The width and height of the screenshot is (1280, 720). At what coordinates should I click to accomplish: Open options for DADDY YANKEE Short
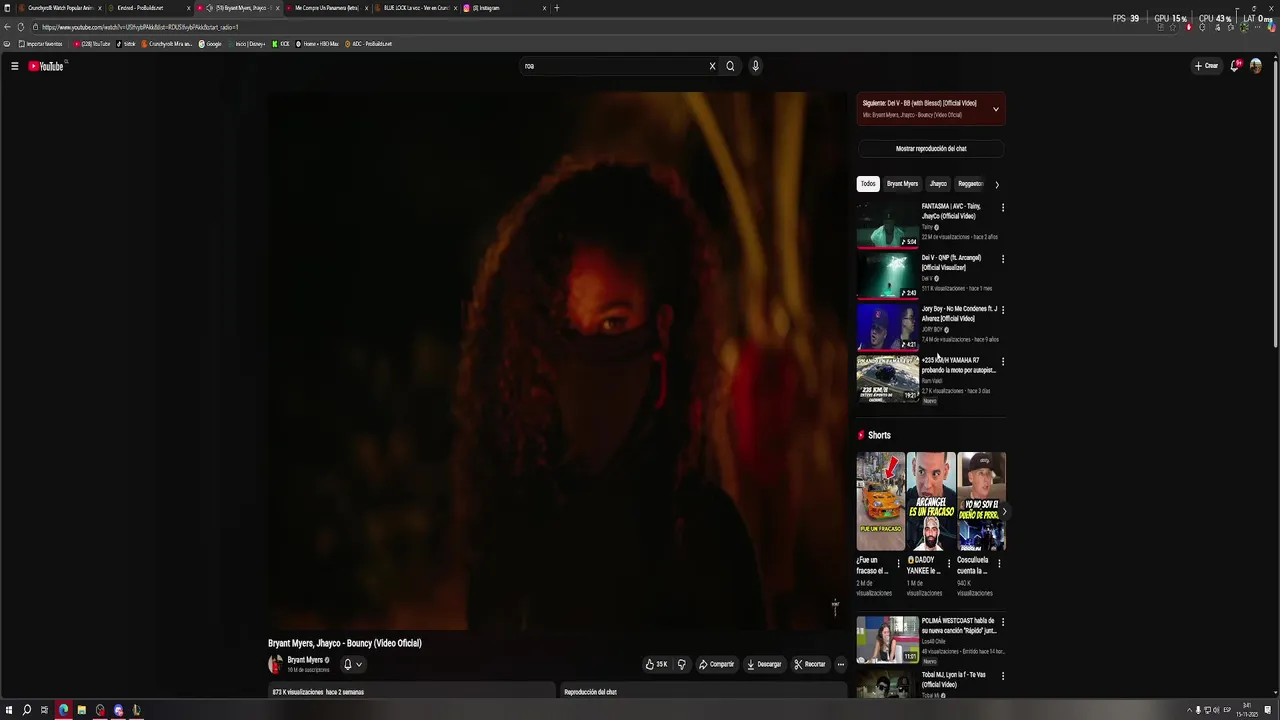tap(949, 563)
